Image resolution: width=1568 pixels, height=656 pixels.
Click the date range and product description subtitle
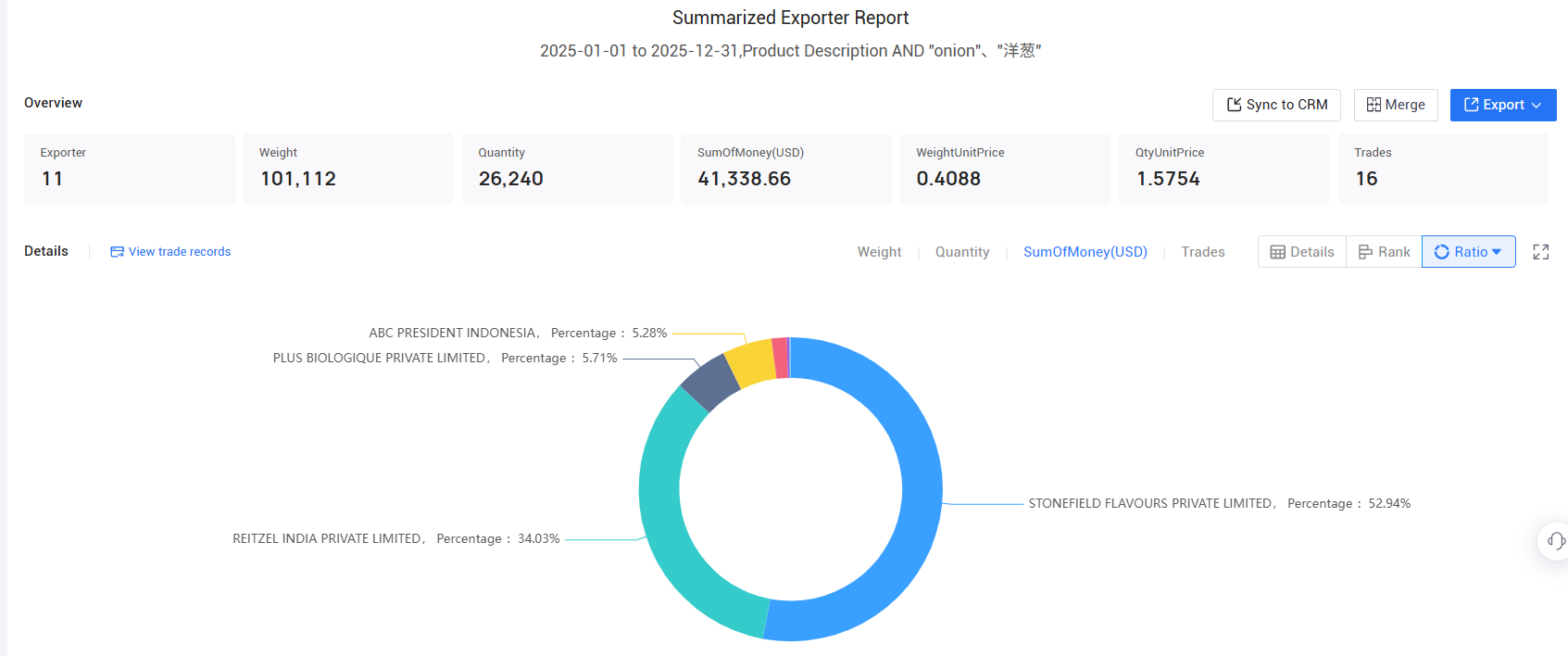coord(790,50)
